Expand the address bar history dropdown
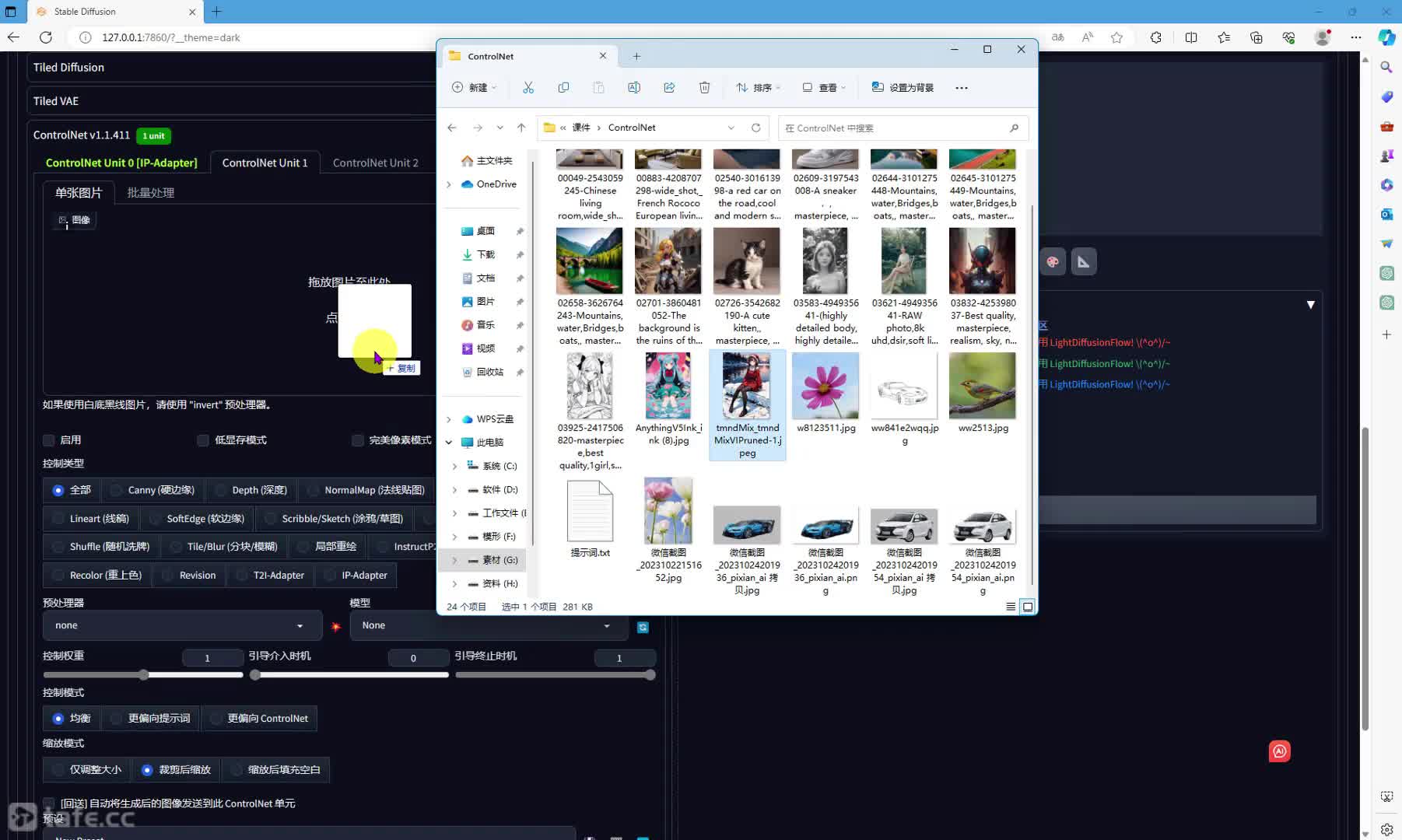Viewport: 1402px width, 840px height. tap(731, 128)
